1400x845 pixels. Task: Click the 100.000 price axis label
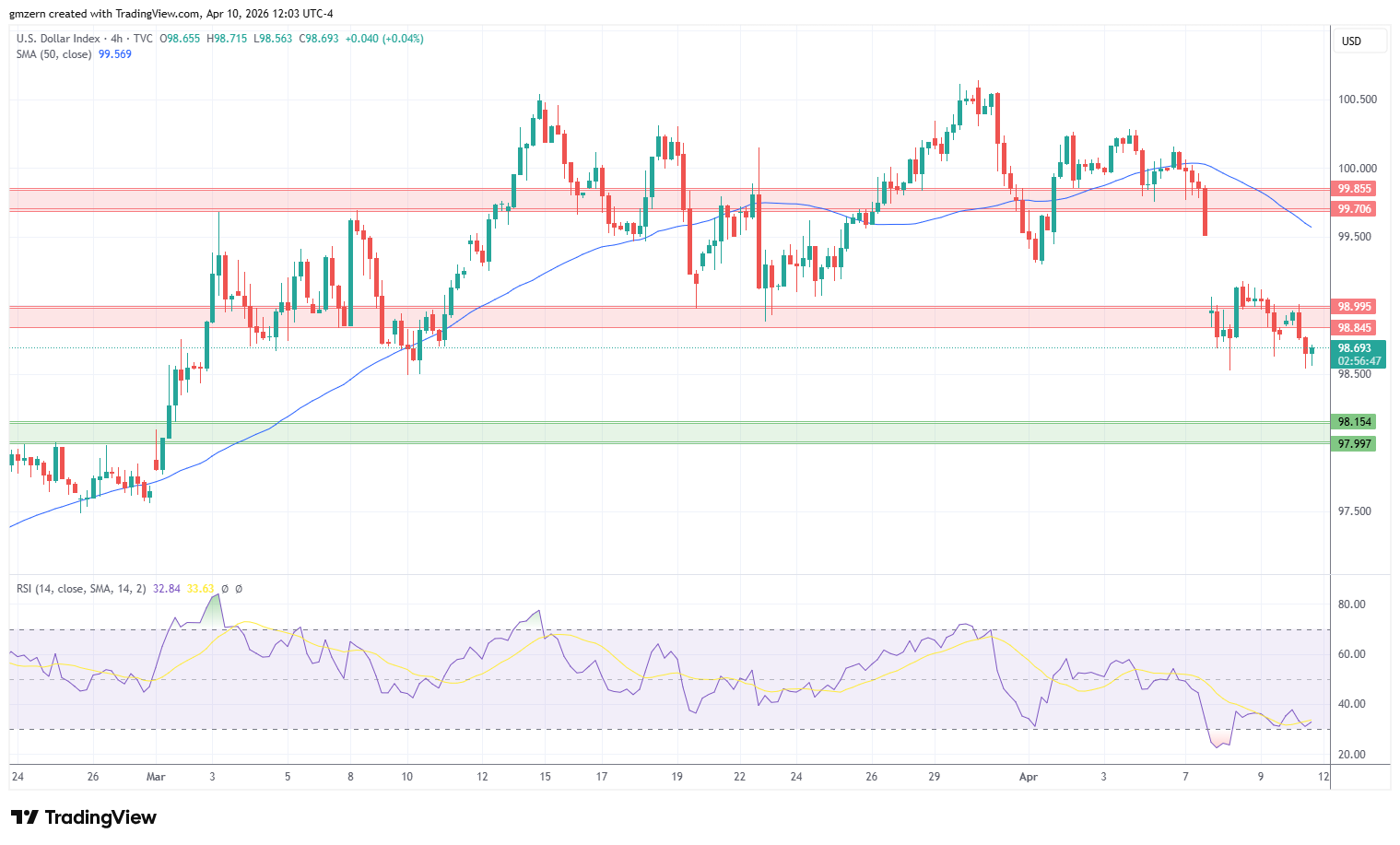tap(1358, 169)
